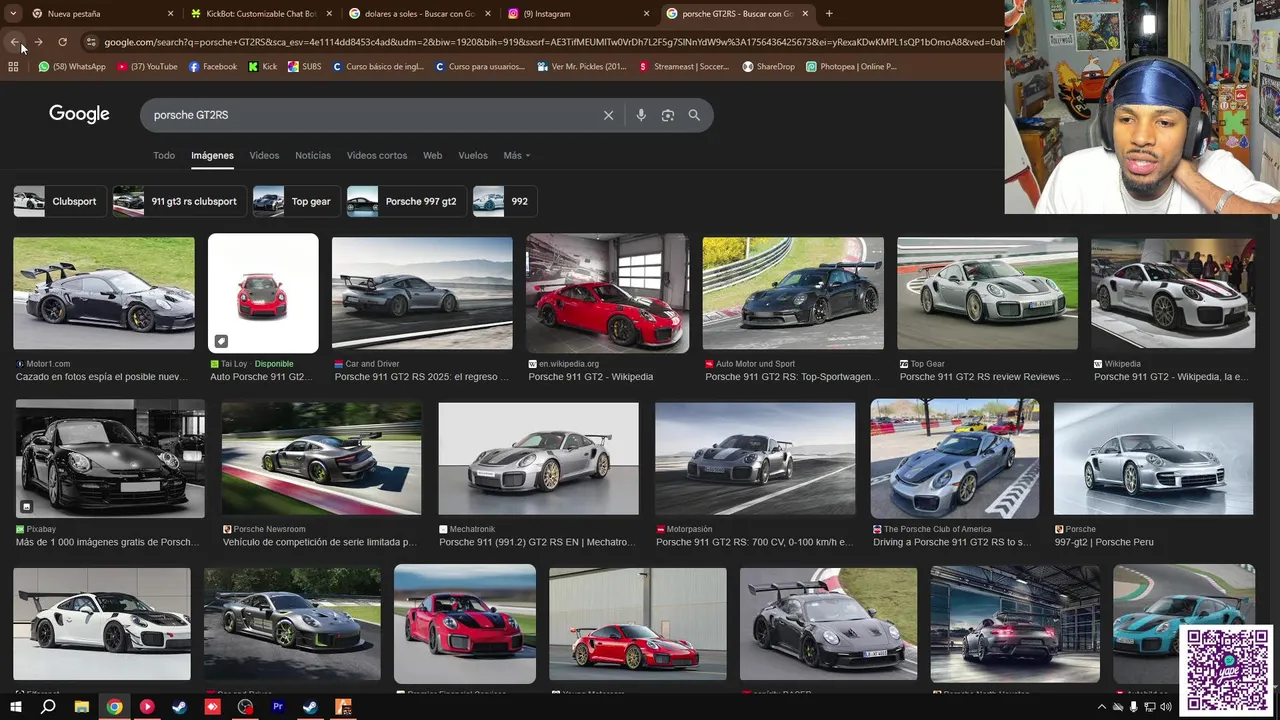Open Chrome apps grid in bookmarks bar

(13, 67)
